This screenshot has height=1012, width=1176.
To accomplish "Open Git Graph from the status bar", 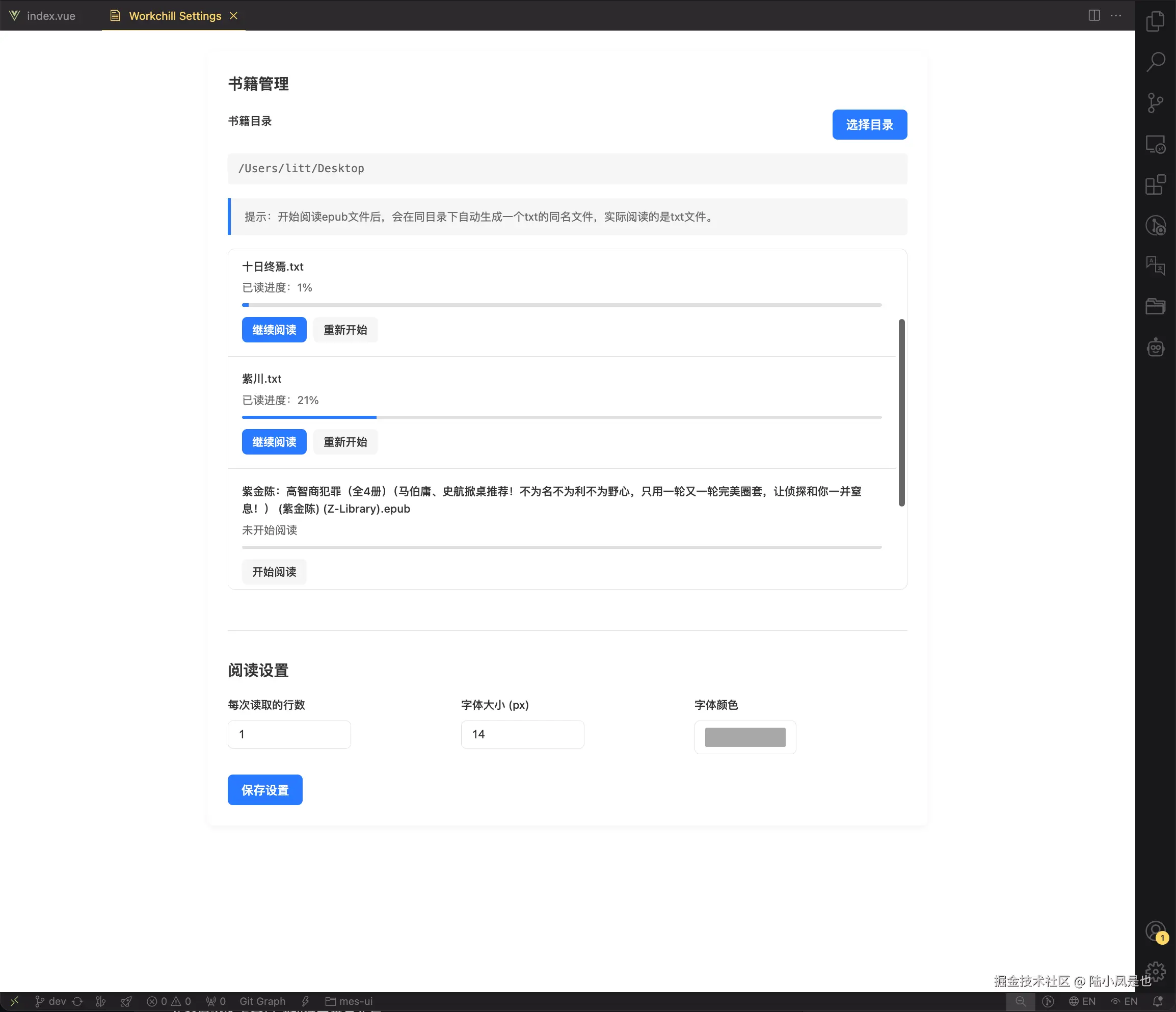I will tap(262, 1001).
